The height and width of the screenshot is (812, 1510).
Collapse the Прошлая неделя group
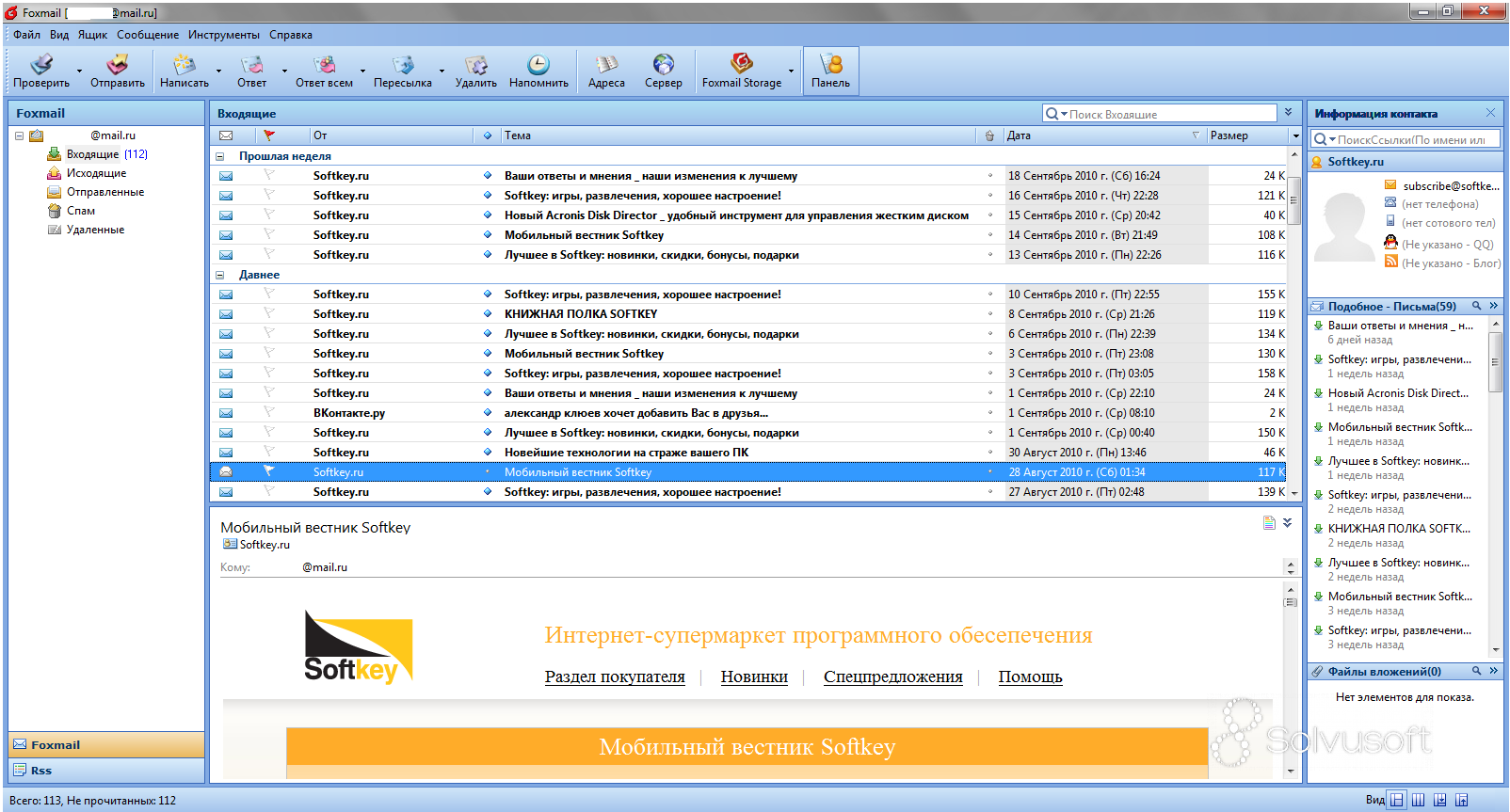coord(220,156)
